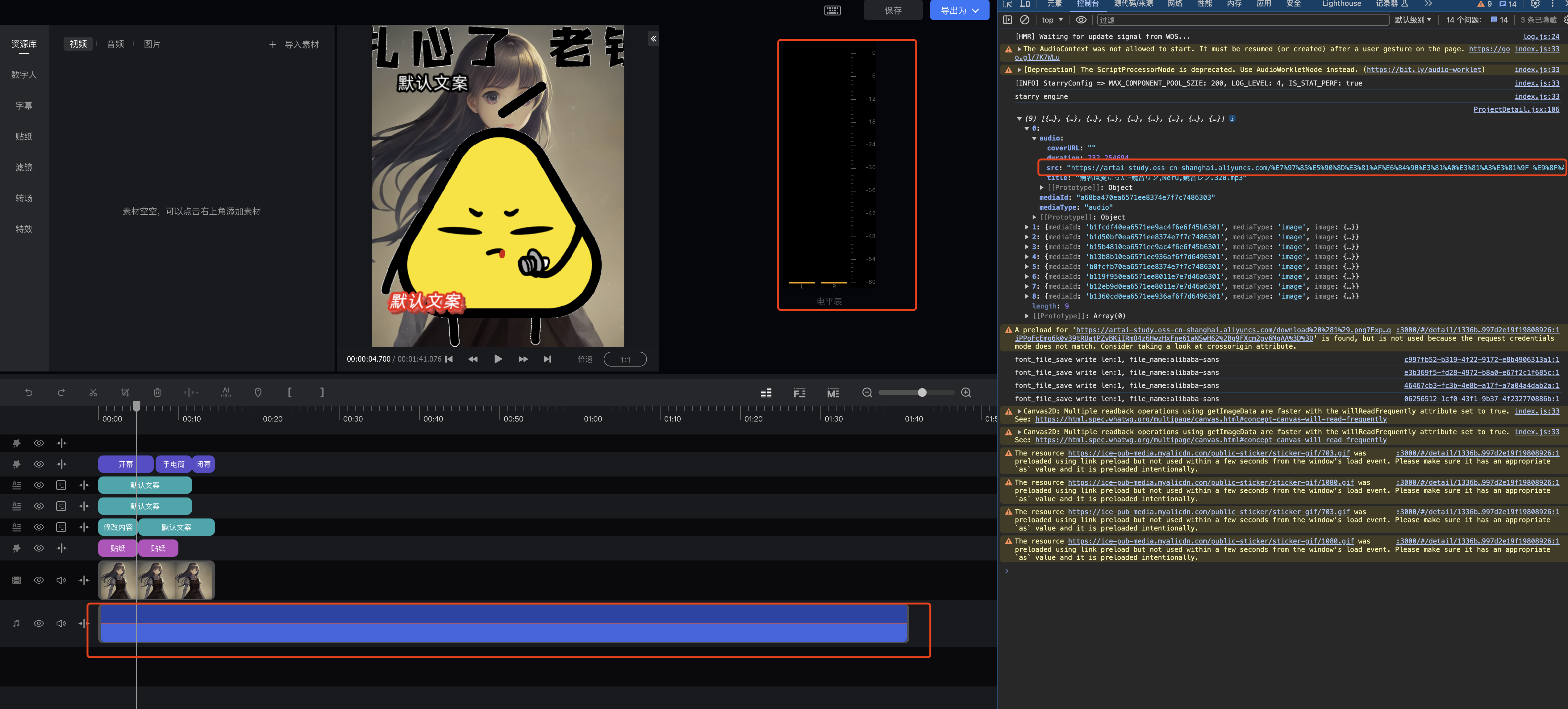
Task: Open the 数字人 section in sidebar
Action: pyautogui.click(x=24, y=75)
